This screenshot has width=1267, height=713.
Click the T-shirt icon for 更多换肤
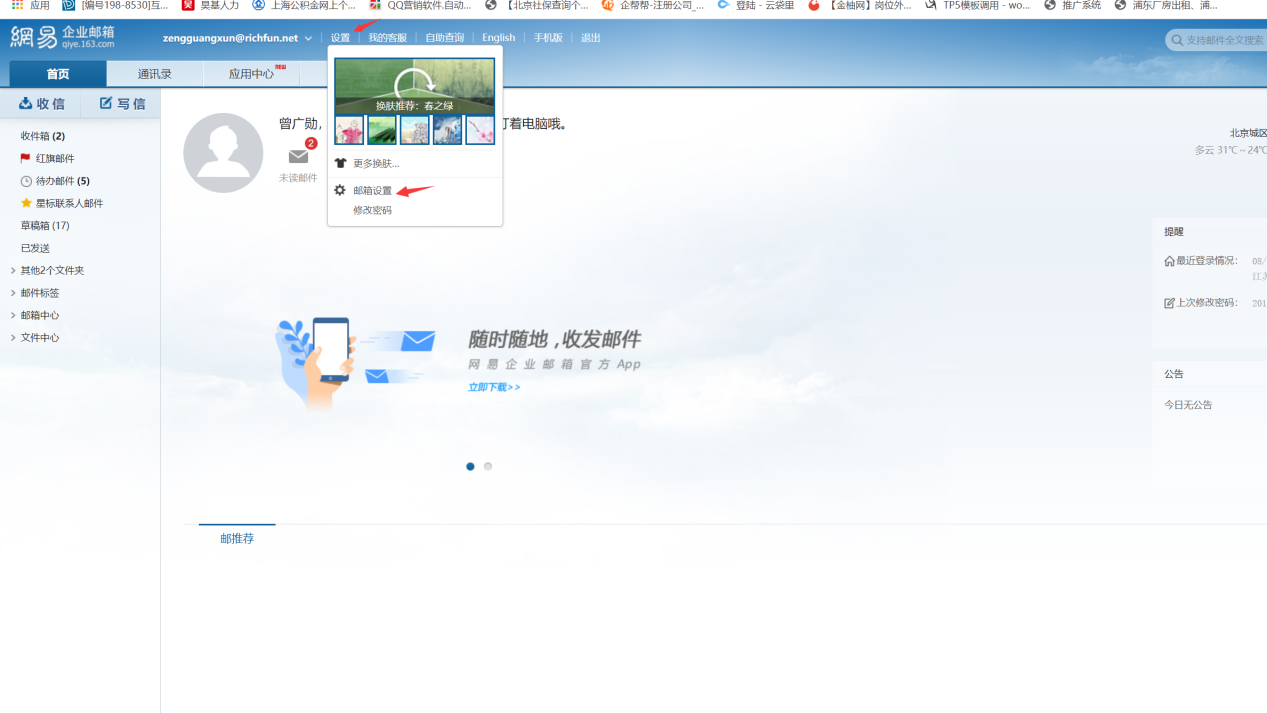click(x=340, y=163)
